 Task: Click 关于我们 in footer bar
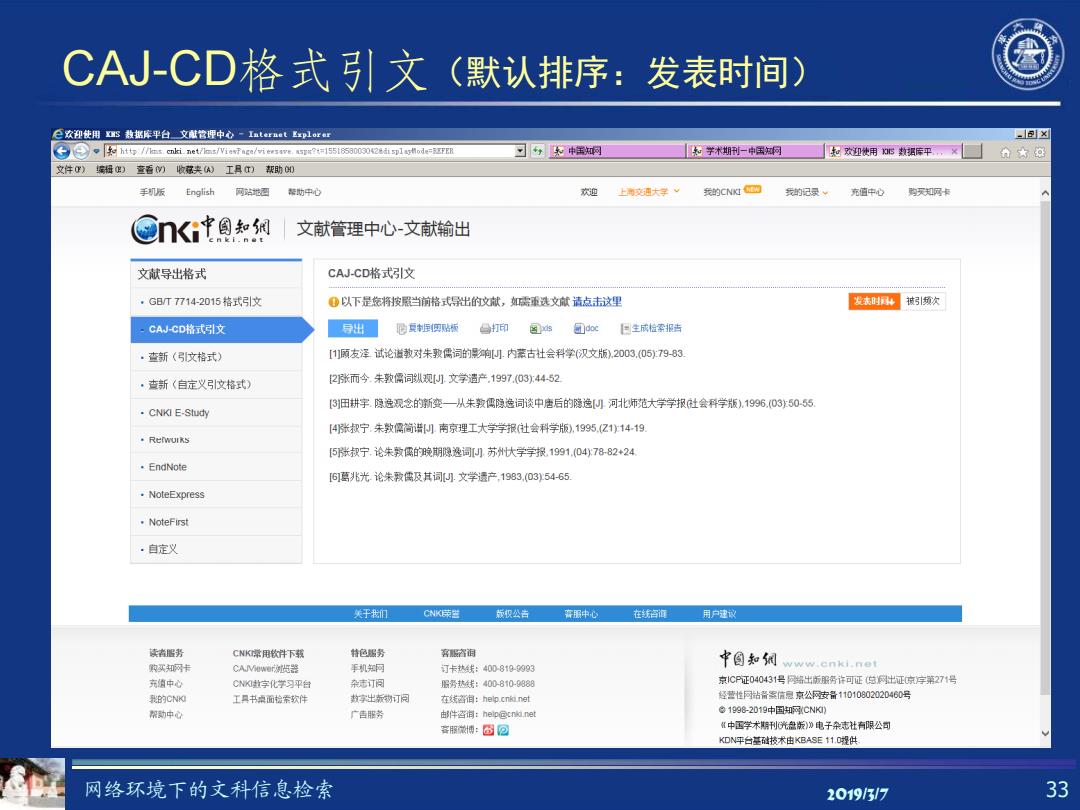[x=371, y=614]
